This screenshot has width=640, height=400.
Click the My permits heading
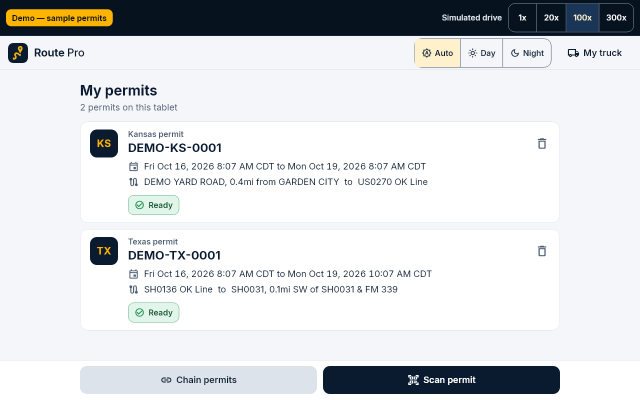[118, 91]
